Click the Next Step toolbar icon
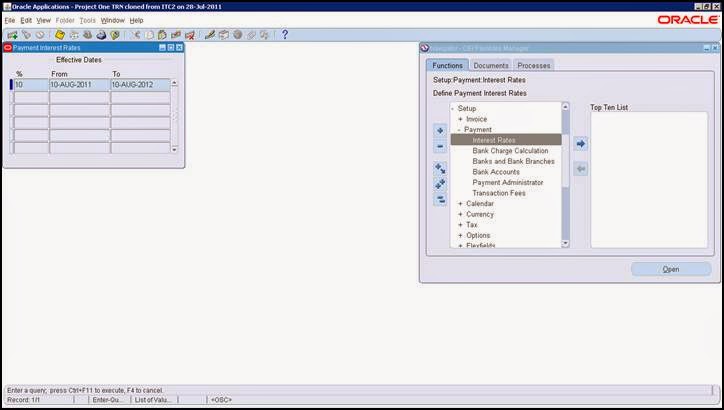This screenshot has width=724, height=410. pyautogui.click(x=74, y=35)
